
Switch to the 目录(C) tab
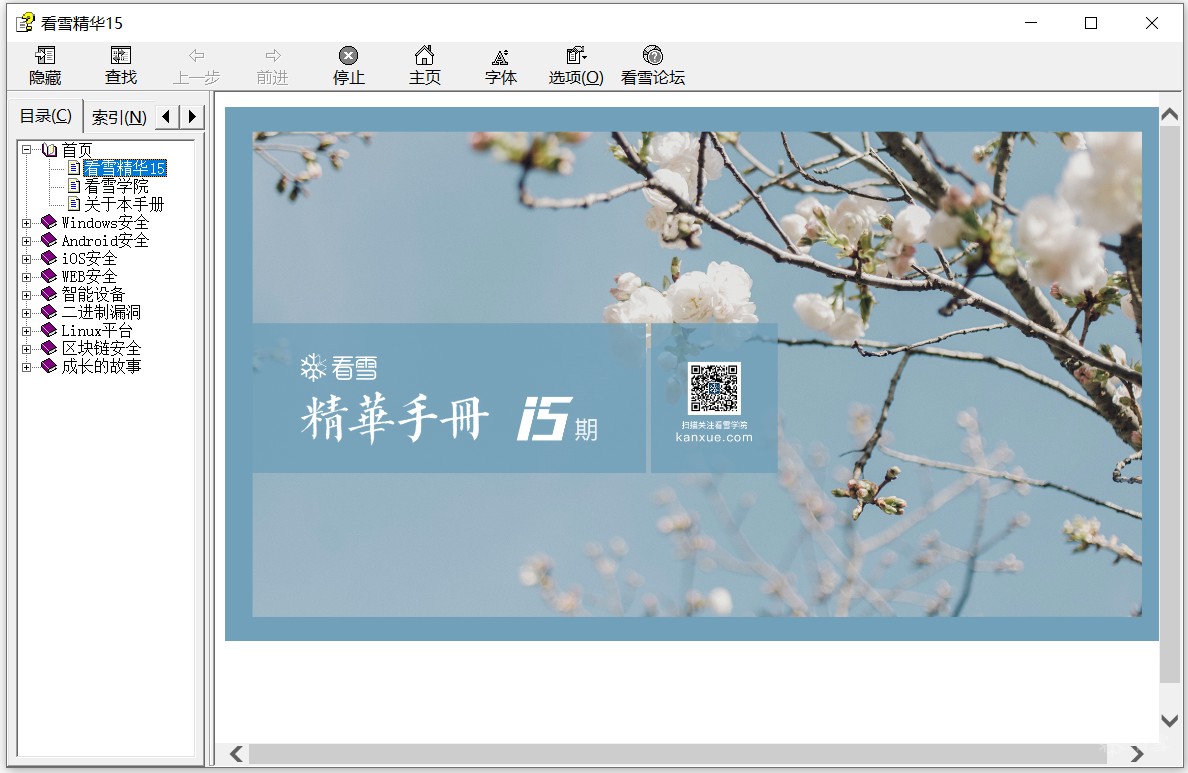coord(45,116)
